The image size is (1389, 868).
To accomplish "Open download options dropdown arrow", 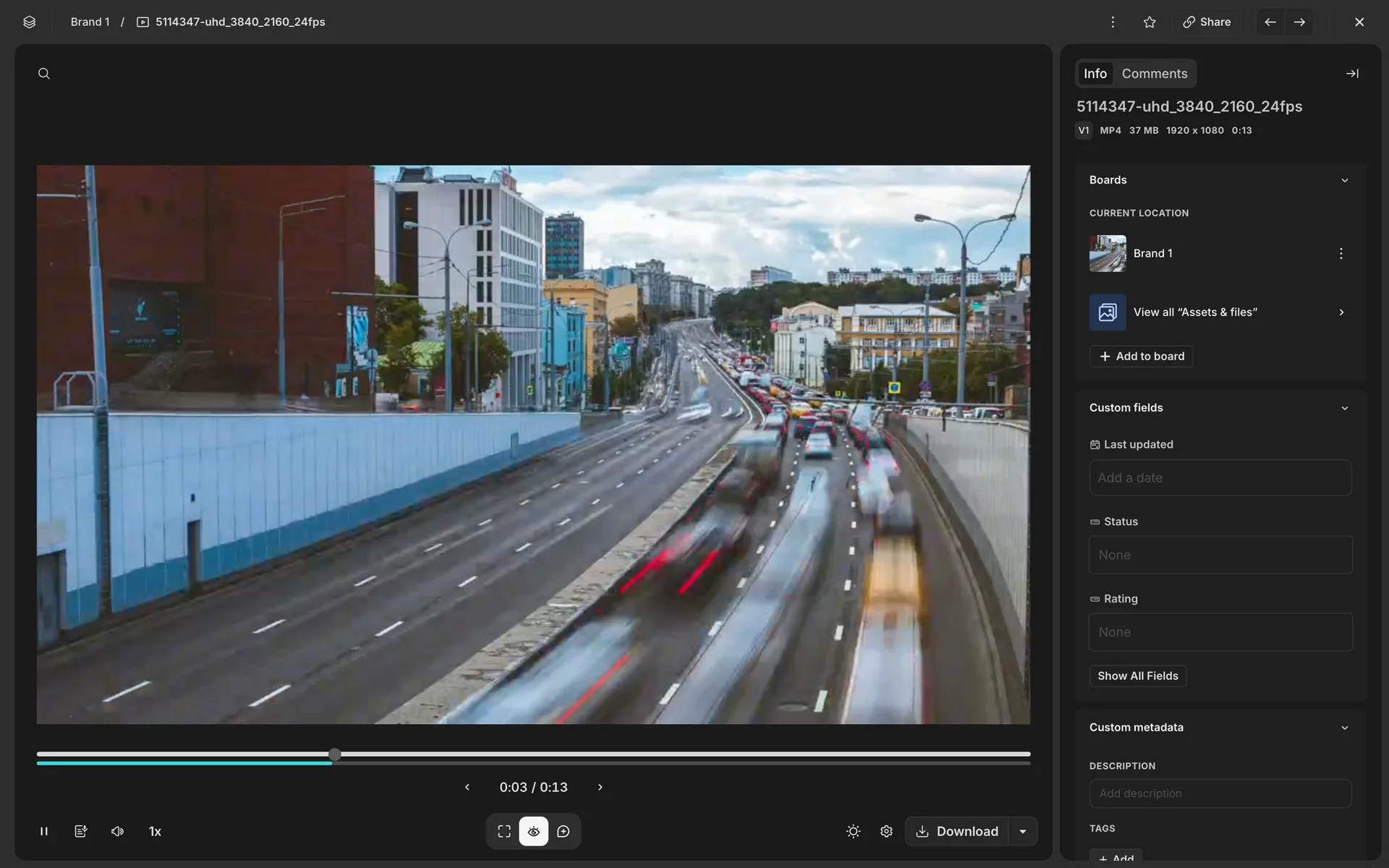I will tap(1023, 831).
